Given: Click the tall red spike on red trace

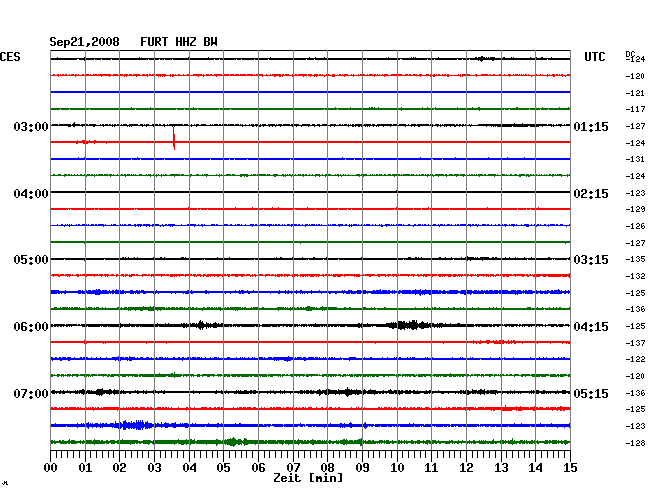Looking at the screenshot, I should click(174, 138).
